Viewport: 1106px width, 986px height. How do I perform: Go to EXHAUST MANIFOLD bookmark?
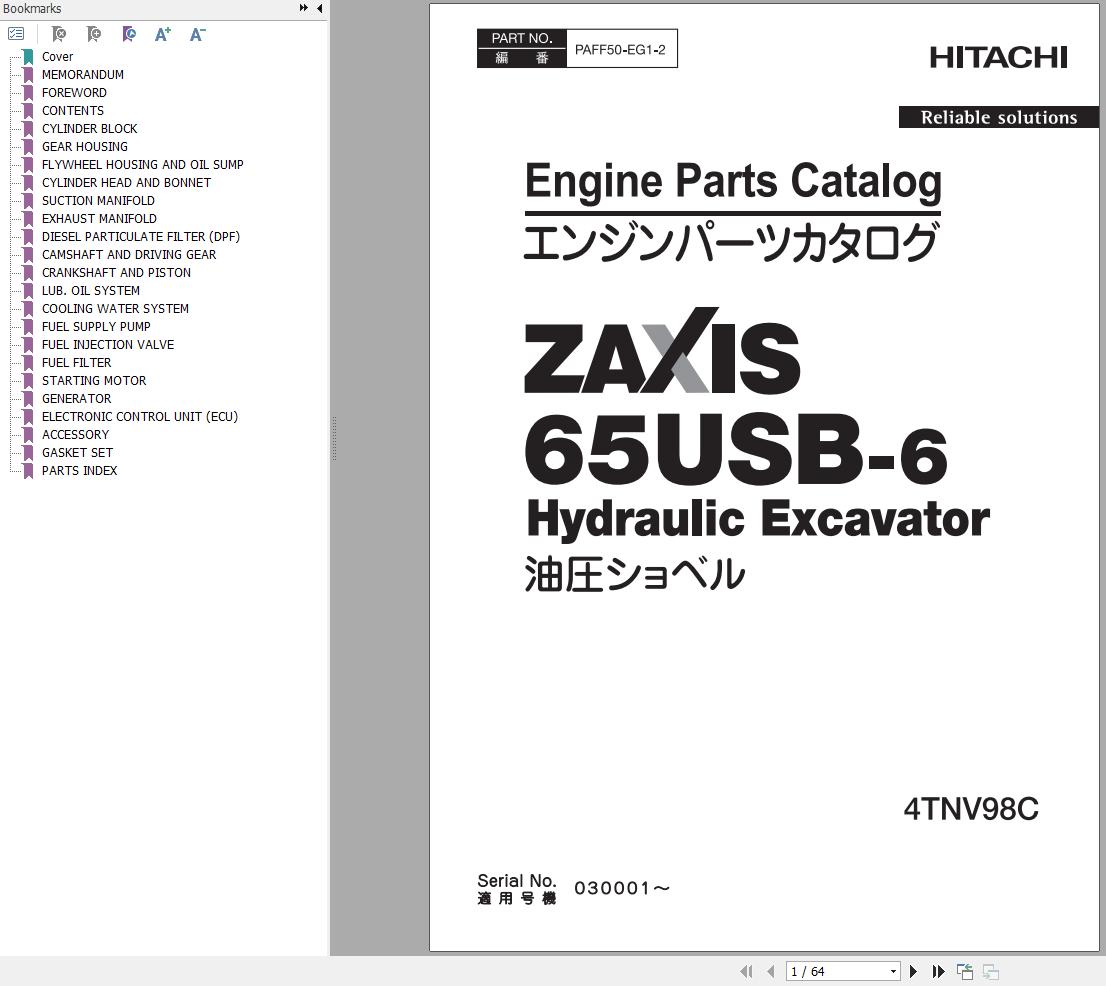coord(99,219)
